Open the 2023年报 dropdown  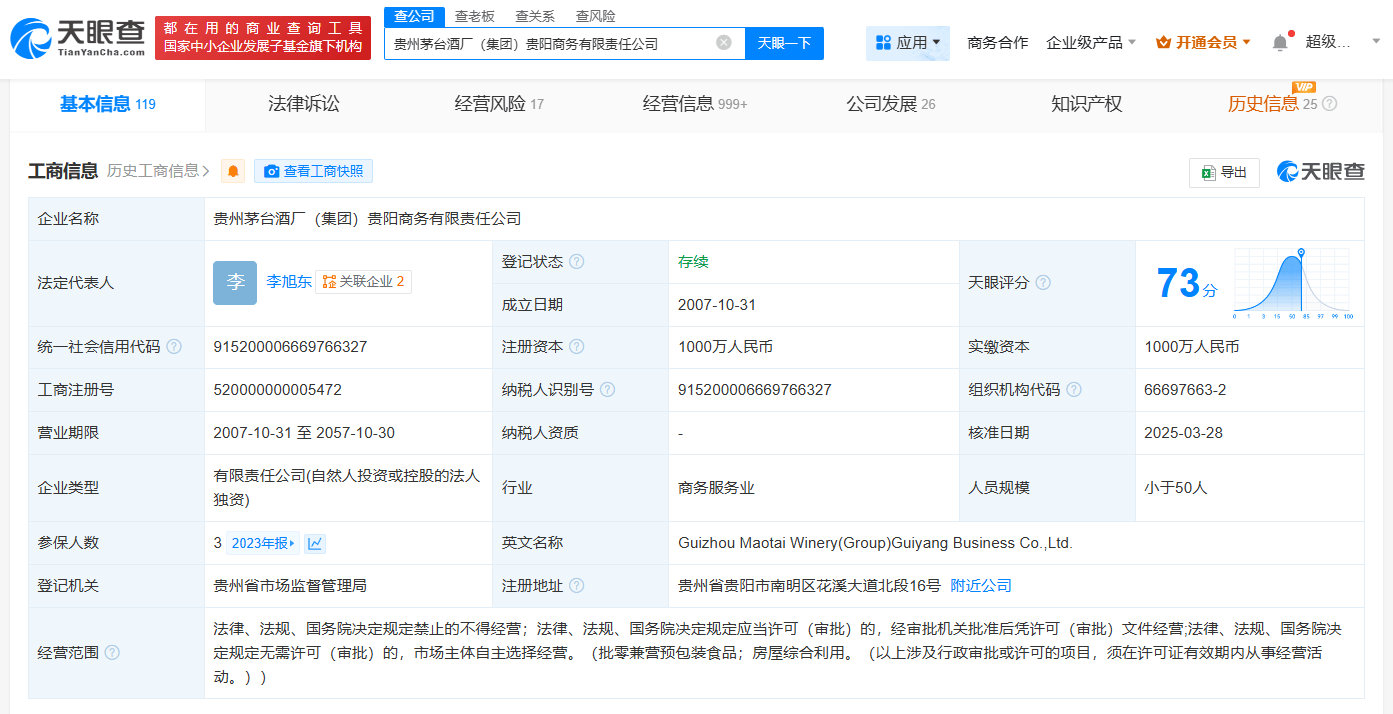263,543
